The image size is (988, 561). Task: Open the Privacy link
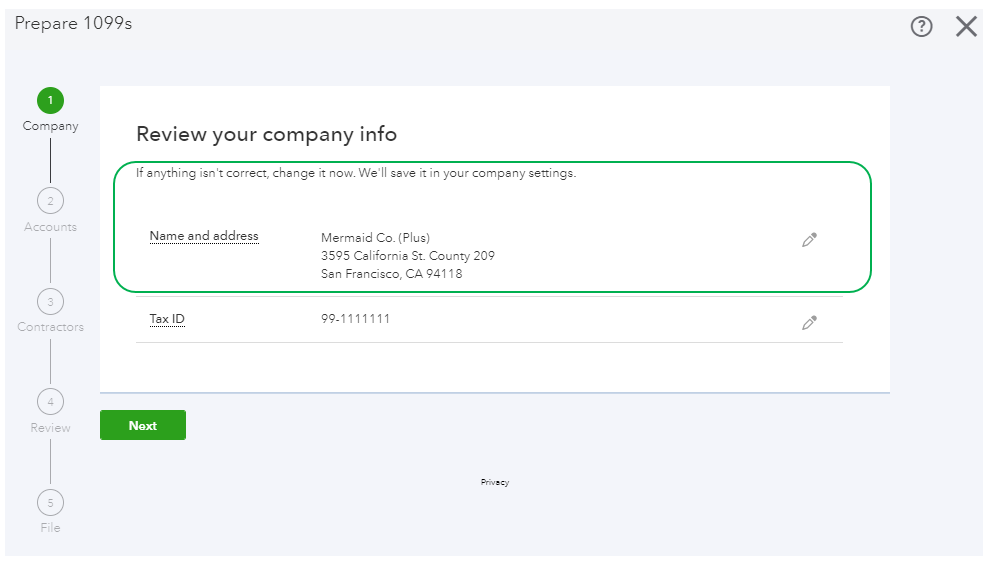point(494,482)
